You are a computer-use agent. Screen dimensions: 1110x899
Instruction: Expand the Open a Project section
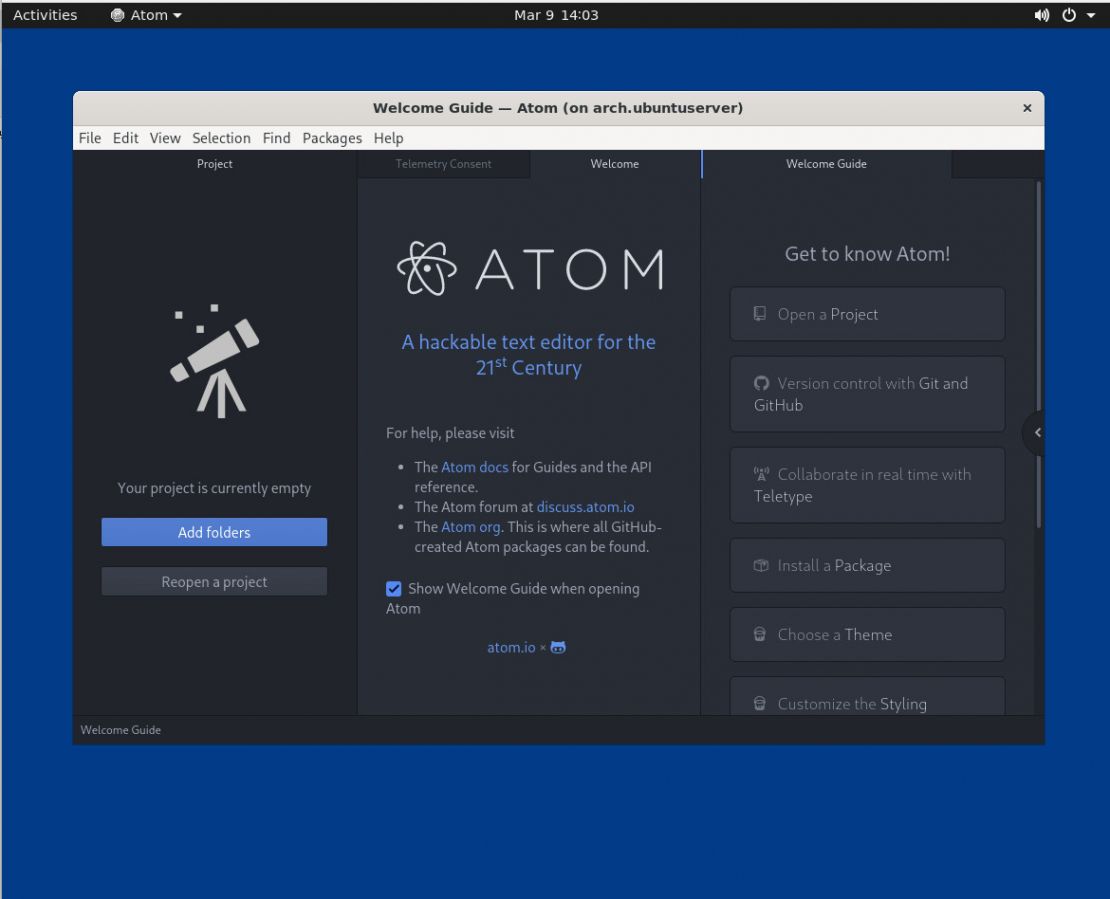(866, 313)
